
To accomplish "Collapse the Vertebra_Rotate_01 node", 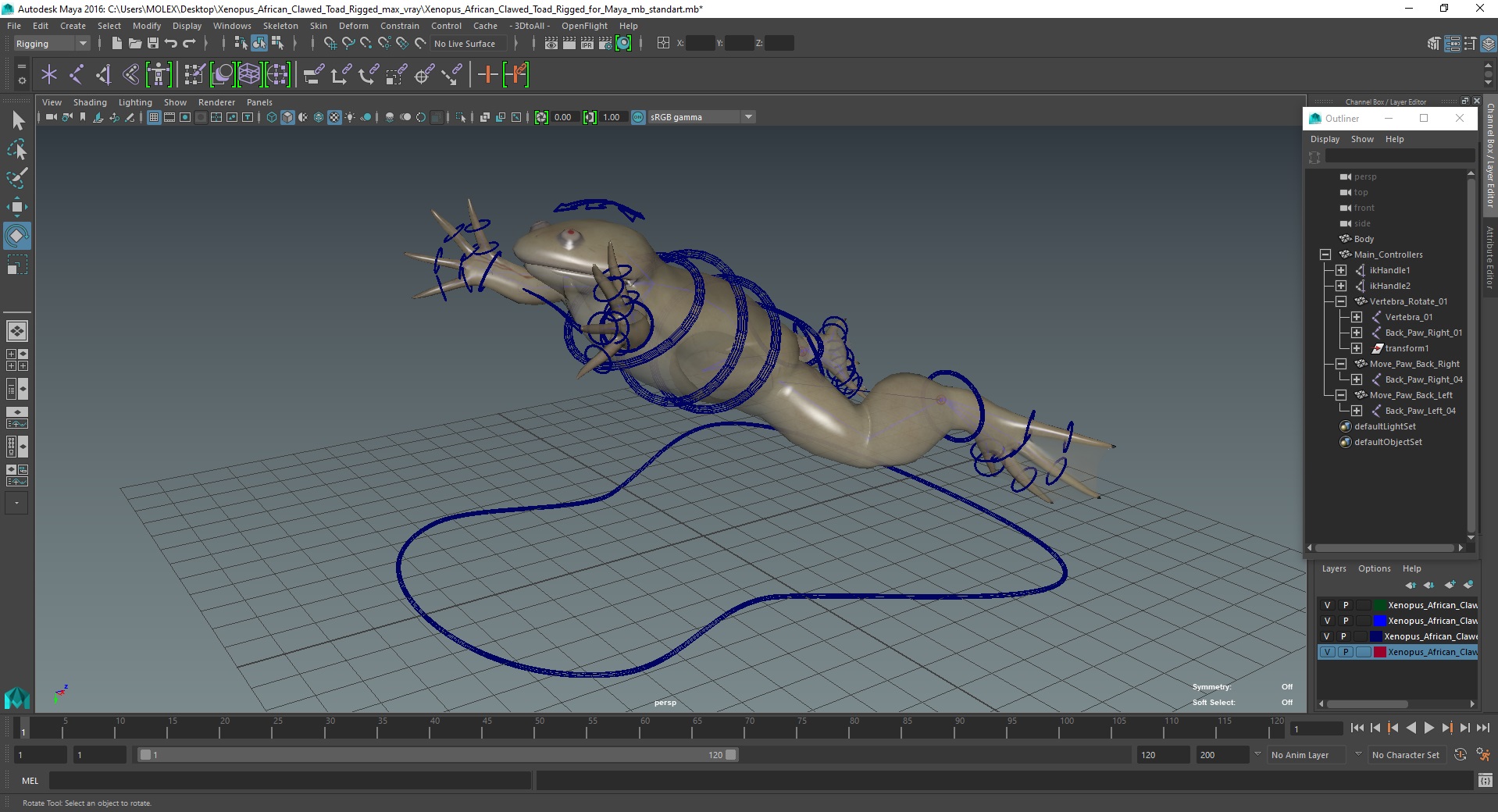I will (x=1341, y=301).
